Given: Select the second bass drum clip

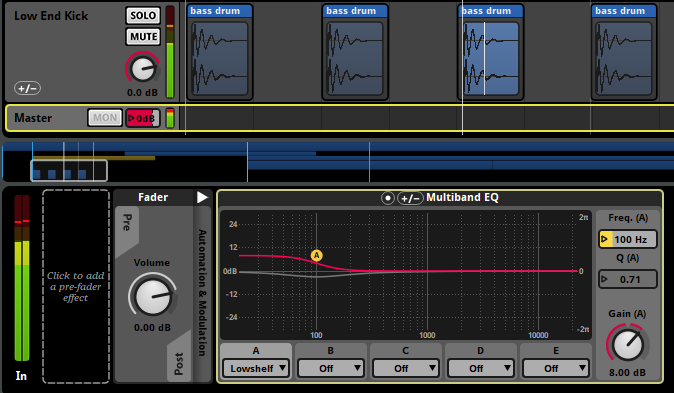Looking at the screenshot, I should [355, 52].
